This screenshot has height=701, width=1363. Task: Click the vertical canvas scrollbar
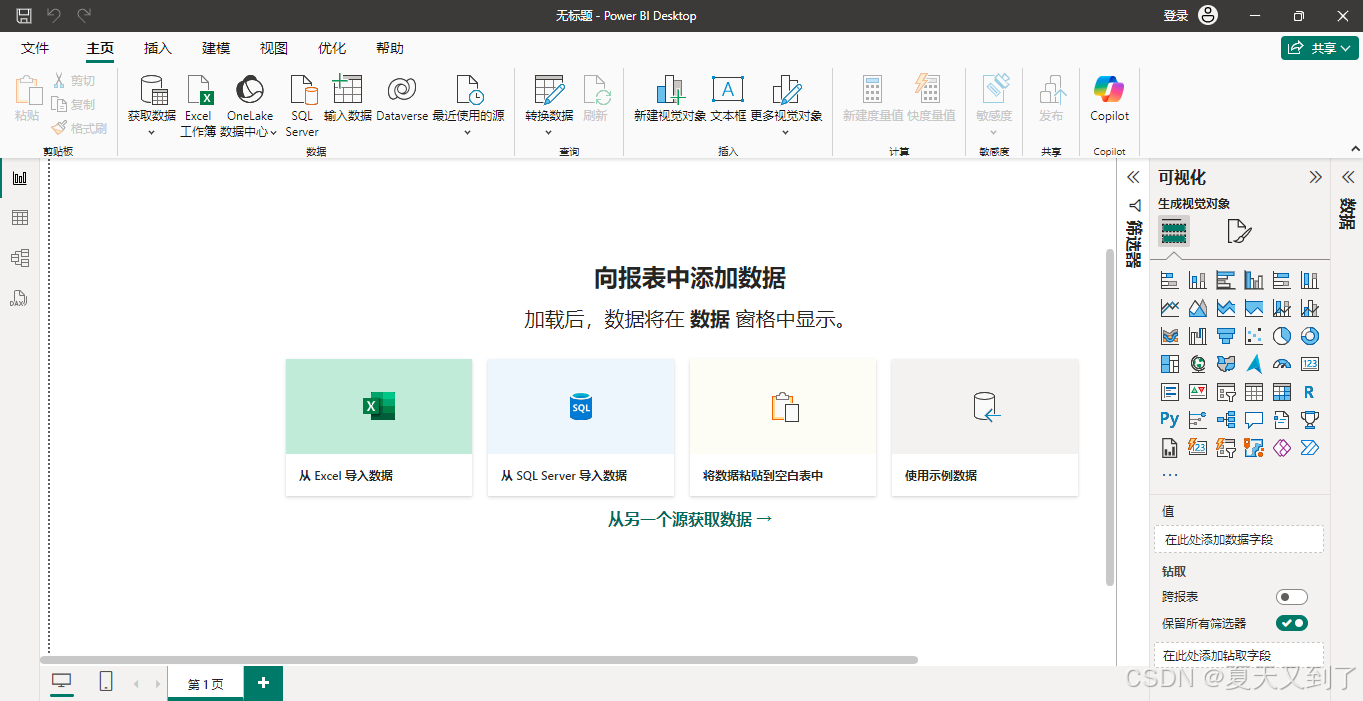[1109, 417]
